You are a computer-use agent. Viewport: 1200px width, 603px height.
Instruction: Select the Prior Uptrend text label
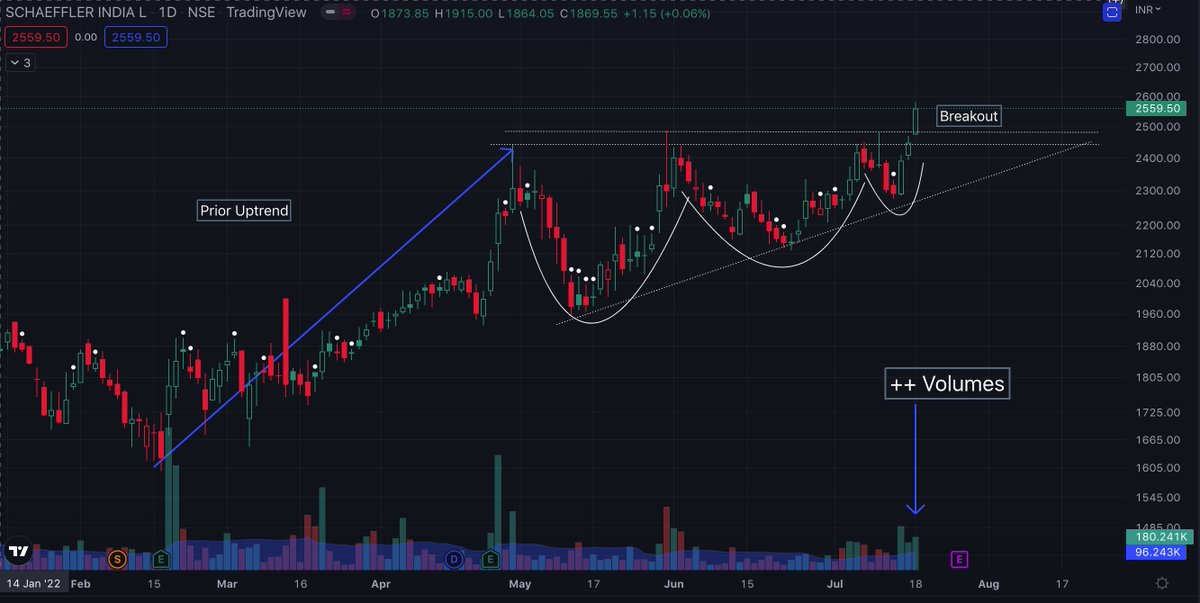243,211
